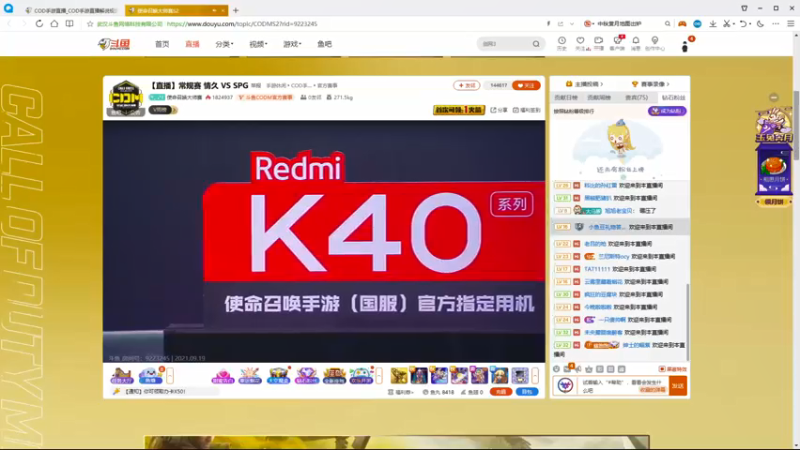Click the yellow first-charge banner button
Image resolution: width=800 pixels, height=450 pixels.
[459, 110]
